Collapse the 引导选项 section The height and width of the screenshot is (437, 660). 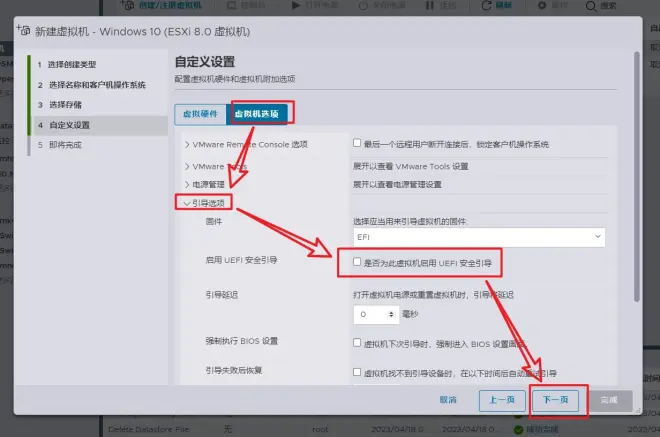pyautogui.click(x=186, y=203)
